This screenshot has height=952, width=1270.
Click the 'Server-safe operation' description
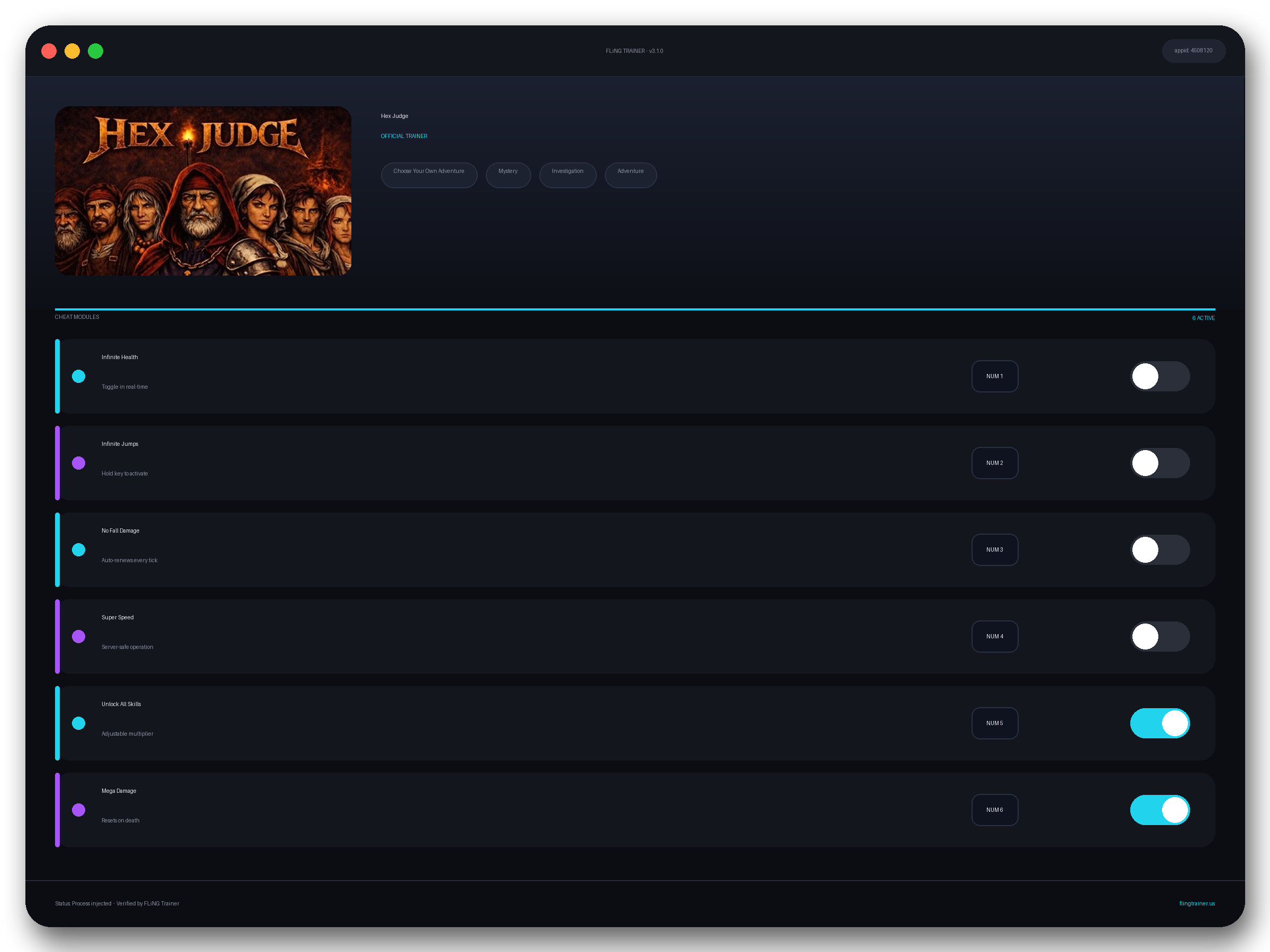128,647
